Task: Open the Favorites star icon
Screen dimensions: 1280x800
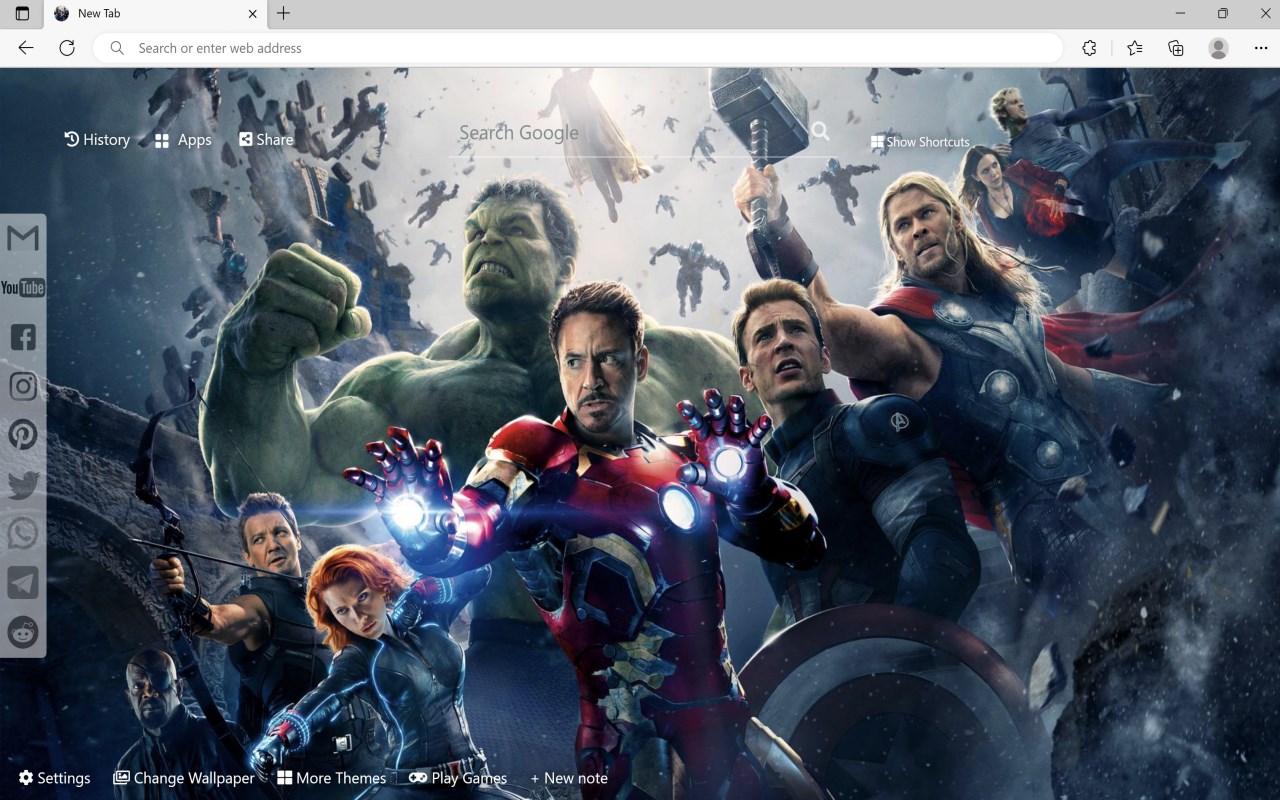Action: (x=1134, y=48)
